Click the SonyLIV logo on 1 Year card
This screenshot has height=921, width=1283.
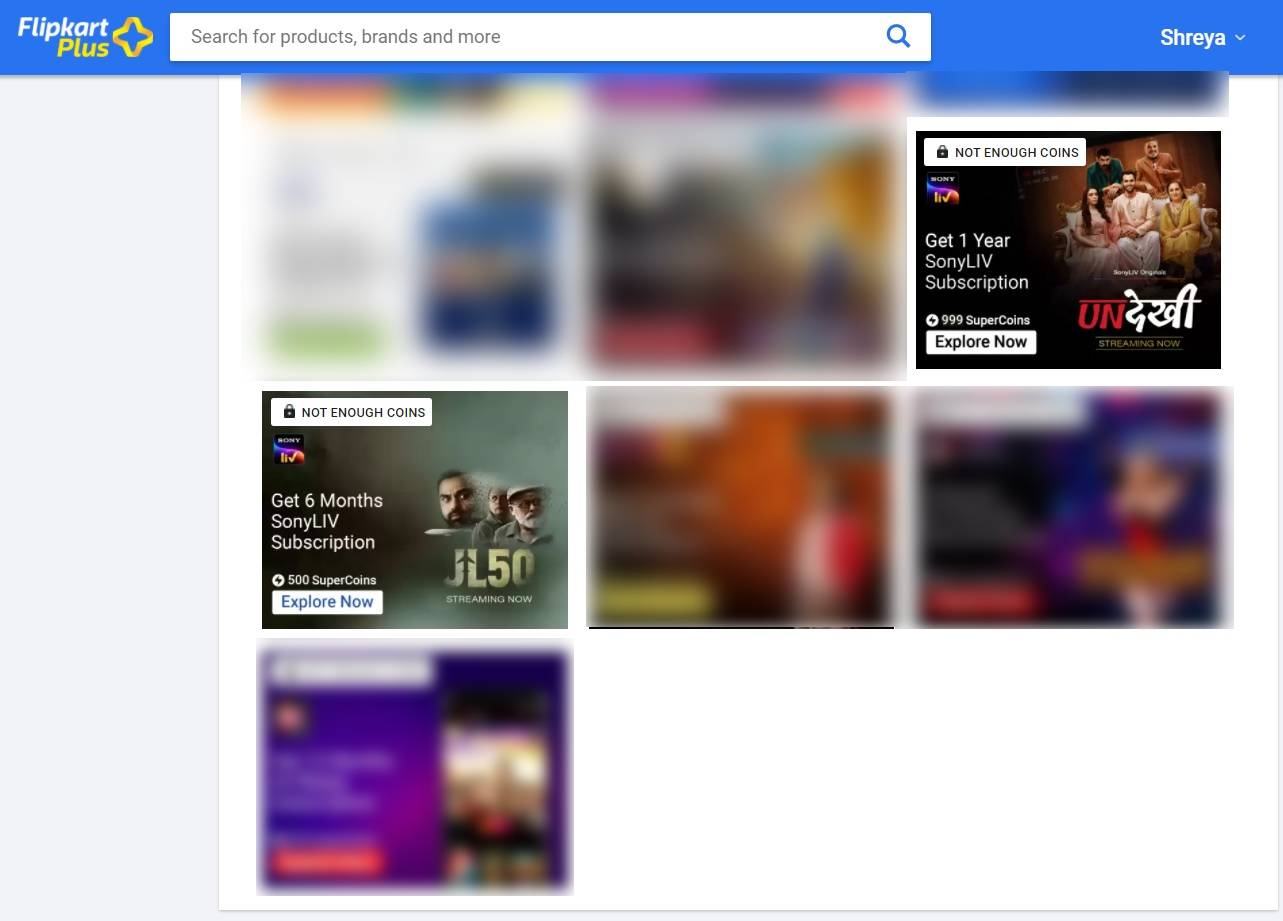pyautogui.click(x=943, y=189)
